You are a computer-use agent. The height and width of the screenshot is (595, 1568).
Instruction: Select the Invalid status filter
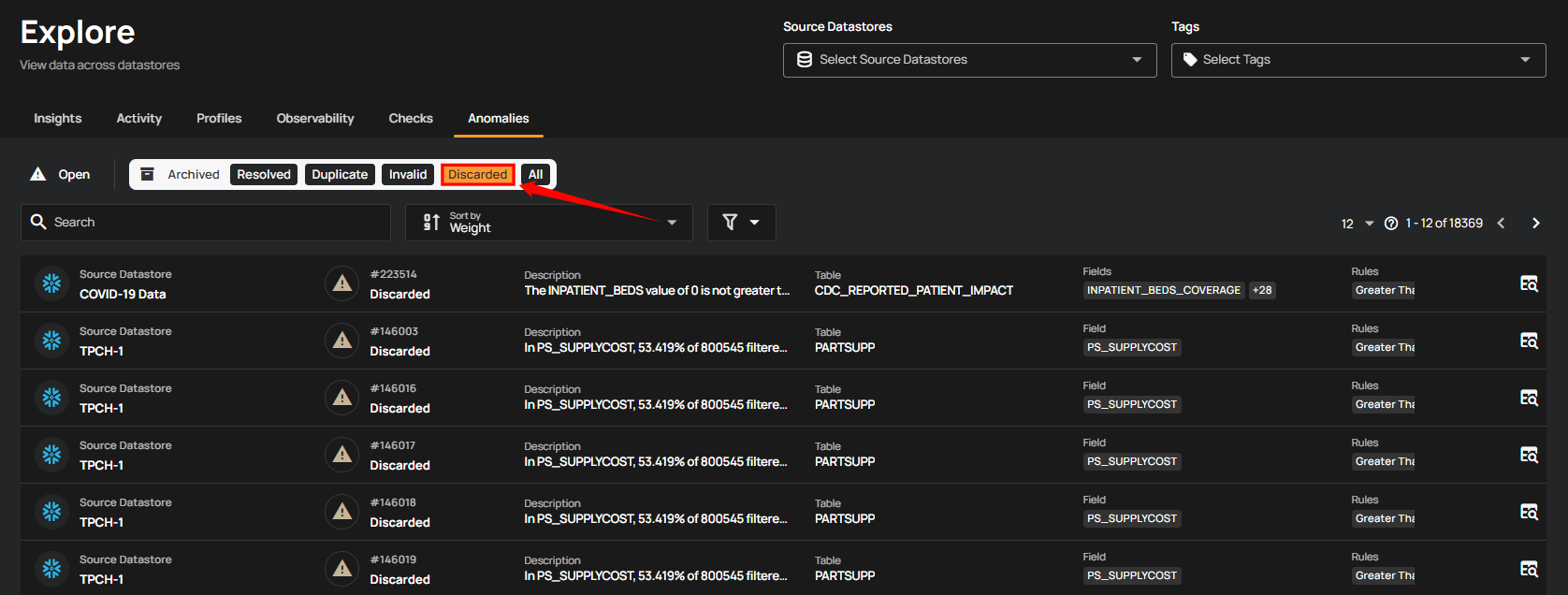tap(408, 174)
